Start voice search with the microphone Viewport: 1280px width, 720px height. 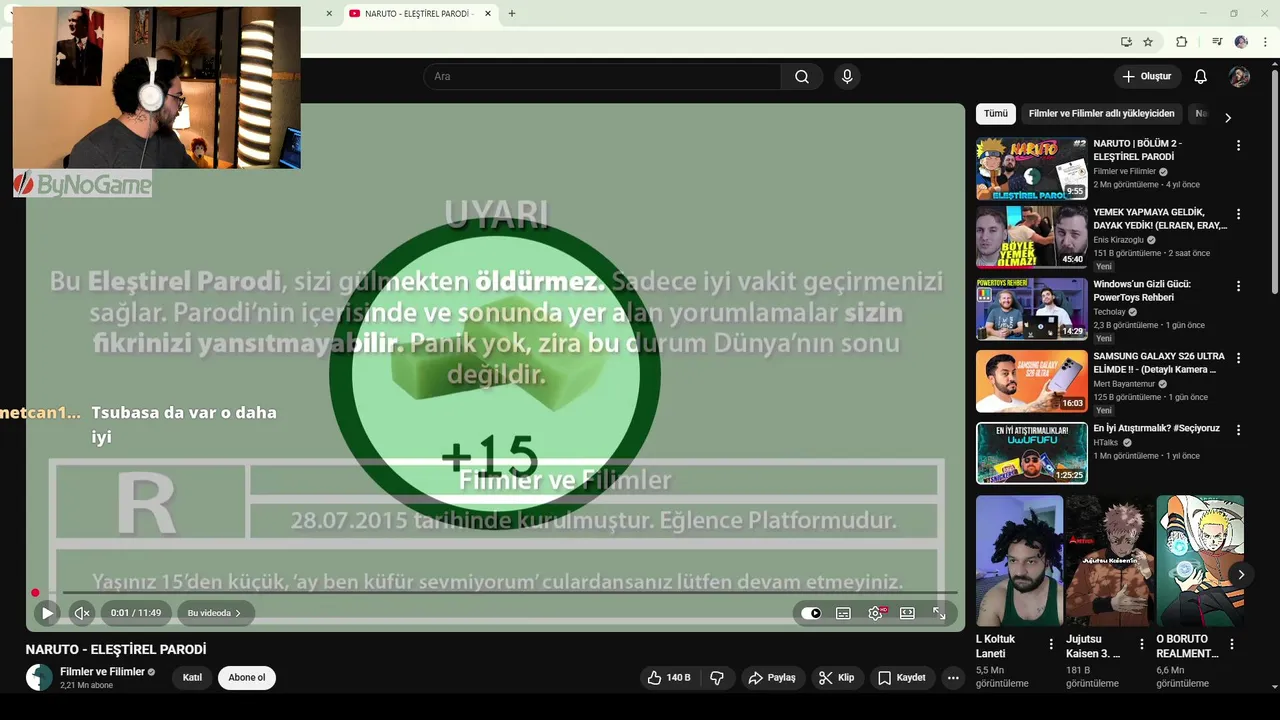pyautogui.click(x=847, y=76)
